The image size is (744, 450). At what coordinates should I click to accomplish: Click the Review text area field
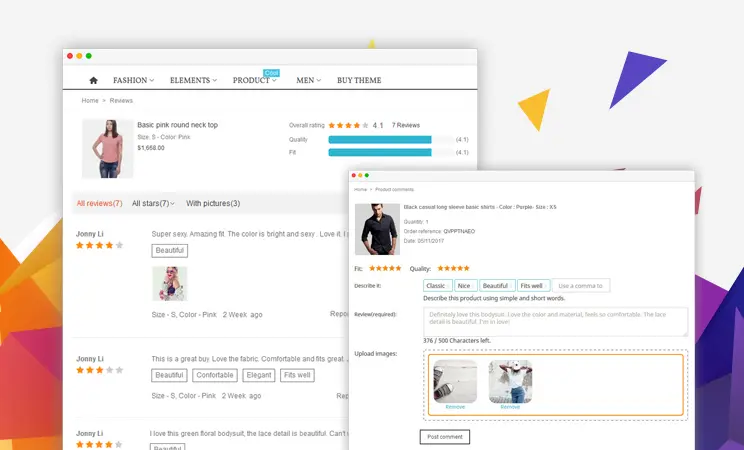pos(555,321)
